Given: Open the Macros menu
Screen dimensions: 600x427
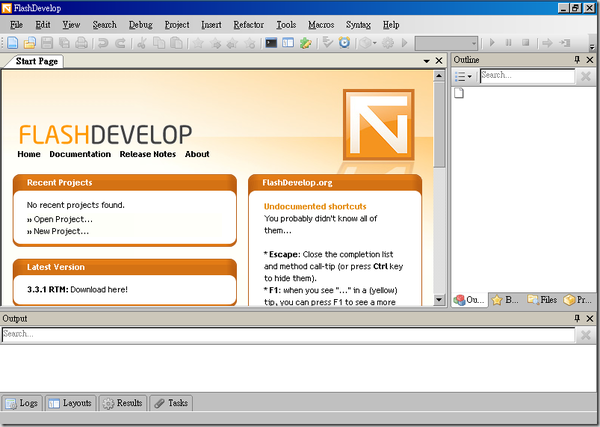Looking at the screenshot, I should [x=321, y=23].
